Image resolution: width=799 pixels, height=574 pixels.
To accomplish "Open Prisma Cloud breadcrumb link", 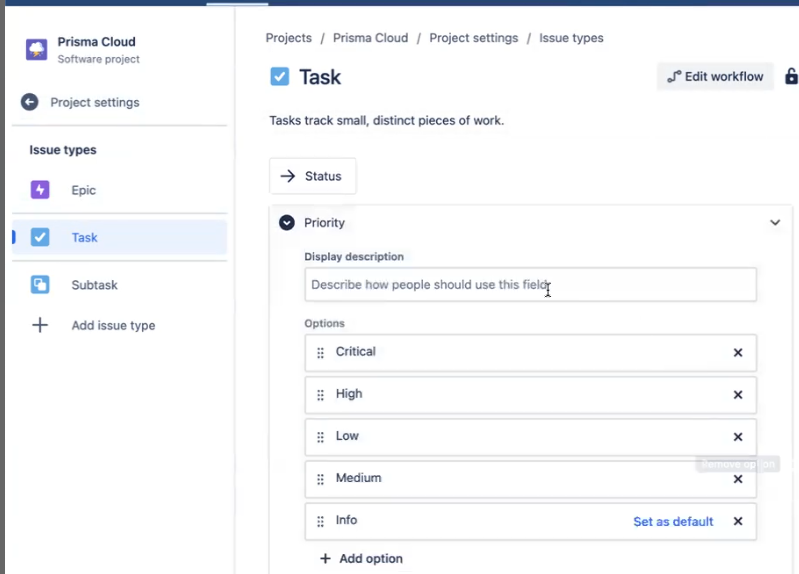I will (x=370, y=38).
